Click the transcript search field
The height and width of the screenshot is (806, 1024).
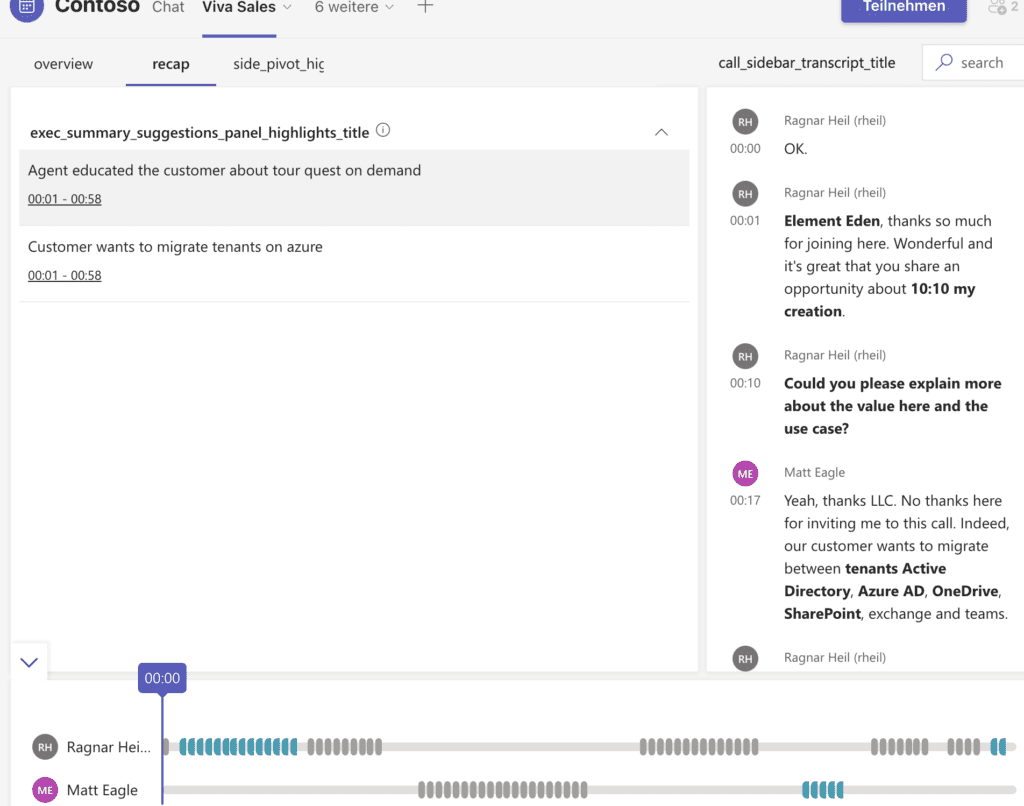973,63
